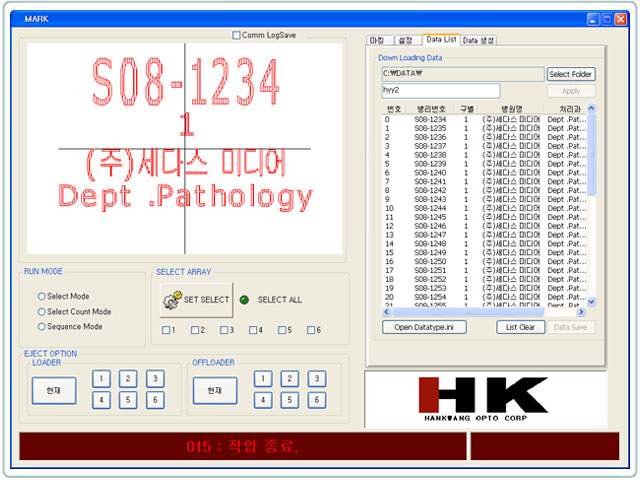
Task: Minimize the MARK window
Action: [x=593, y=19]
